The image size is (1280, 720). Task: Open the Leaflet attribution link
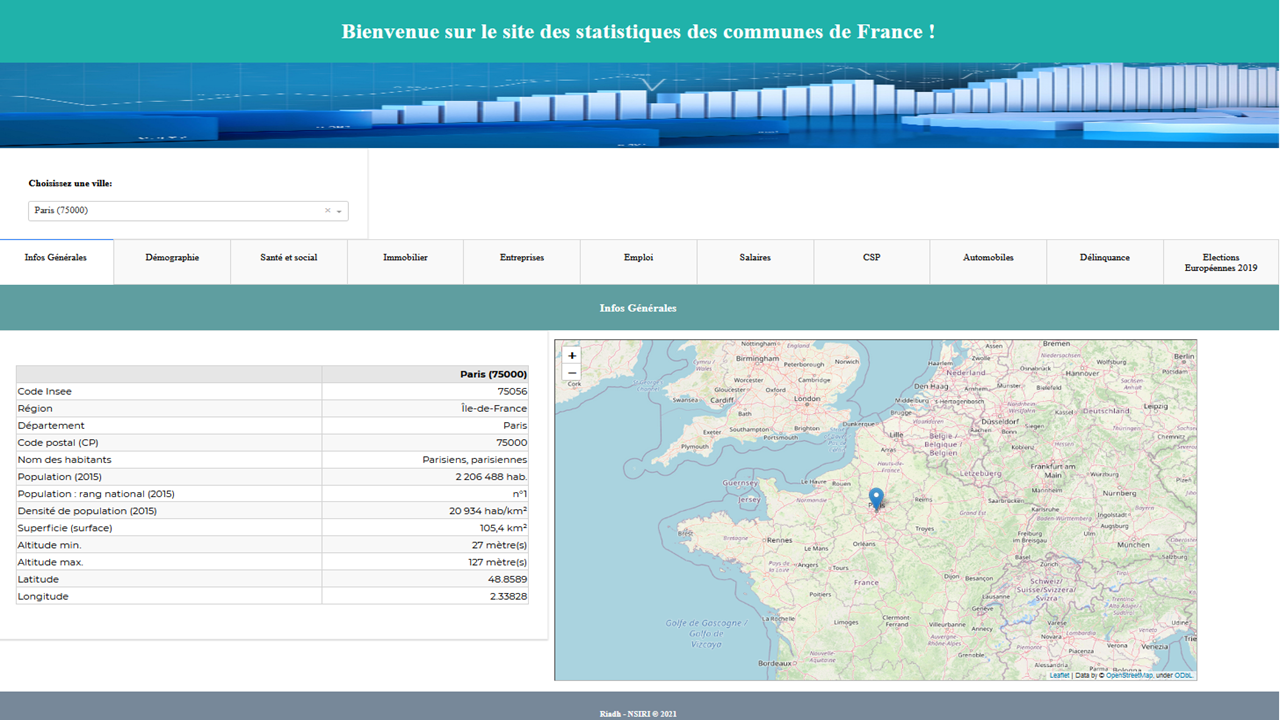(1059, 676)
